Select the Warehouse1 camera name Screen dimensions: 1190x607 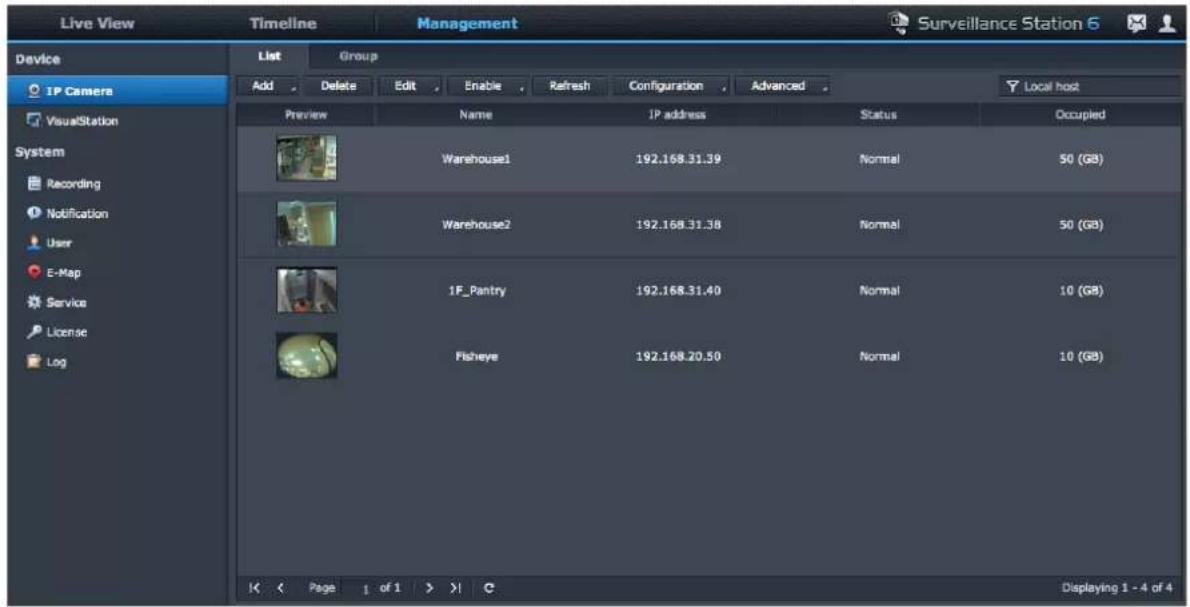point(477,159)
